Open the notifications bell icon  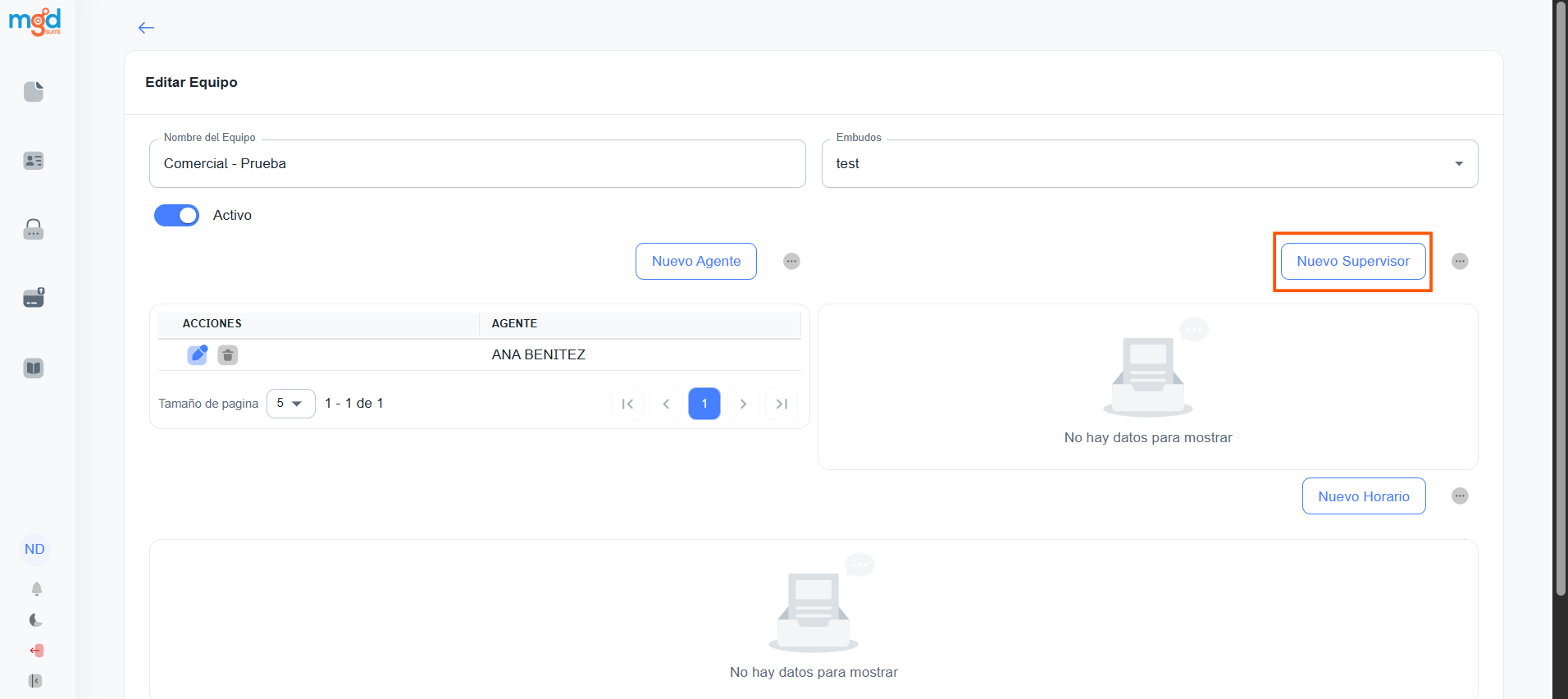coord(36,589)
